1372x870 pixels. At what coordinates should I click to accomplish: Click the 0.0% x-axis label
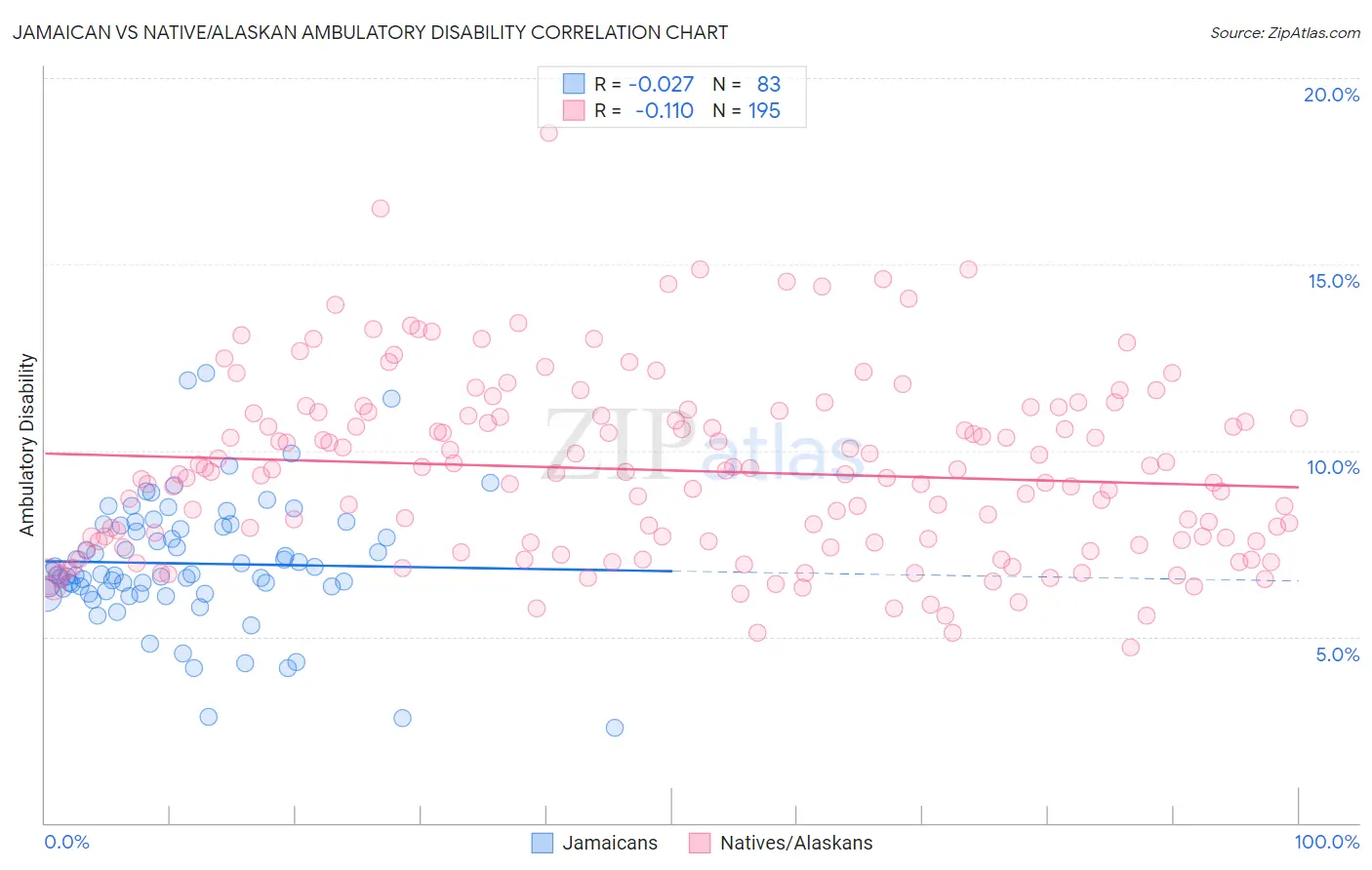coord(66,842)
